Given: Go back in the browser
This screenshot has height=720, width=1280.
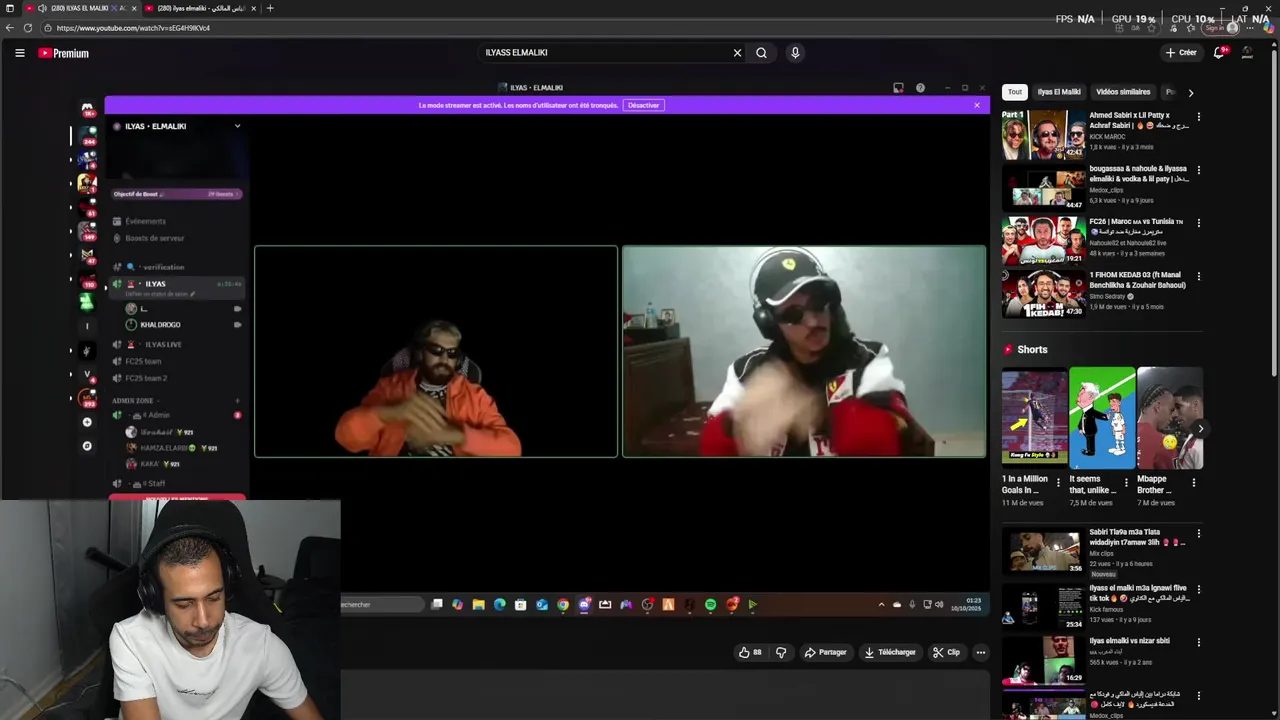Looking at the screenshot, I should [x=10, y=28].
